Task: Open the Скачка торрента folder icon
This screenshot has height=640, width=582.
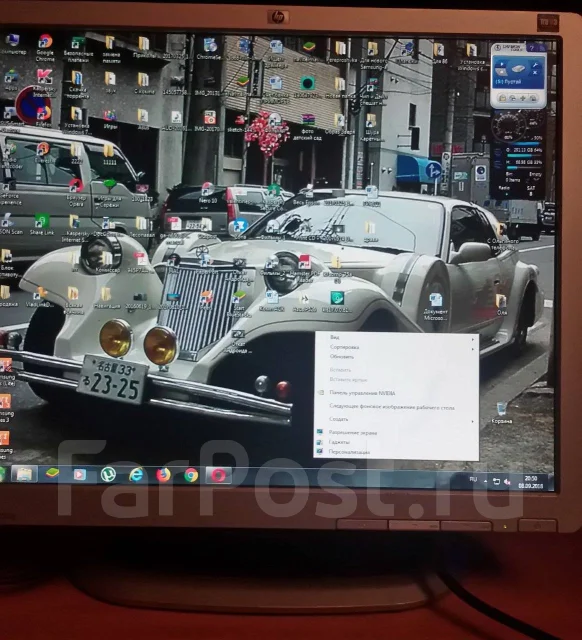Action: point(77,84)
